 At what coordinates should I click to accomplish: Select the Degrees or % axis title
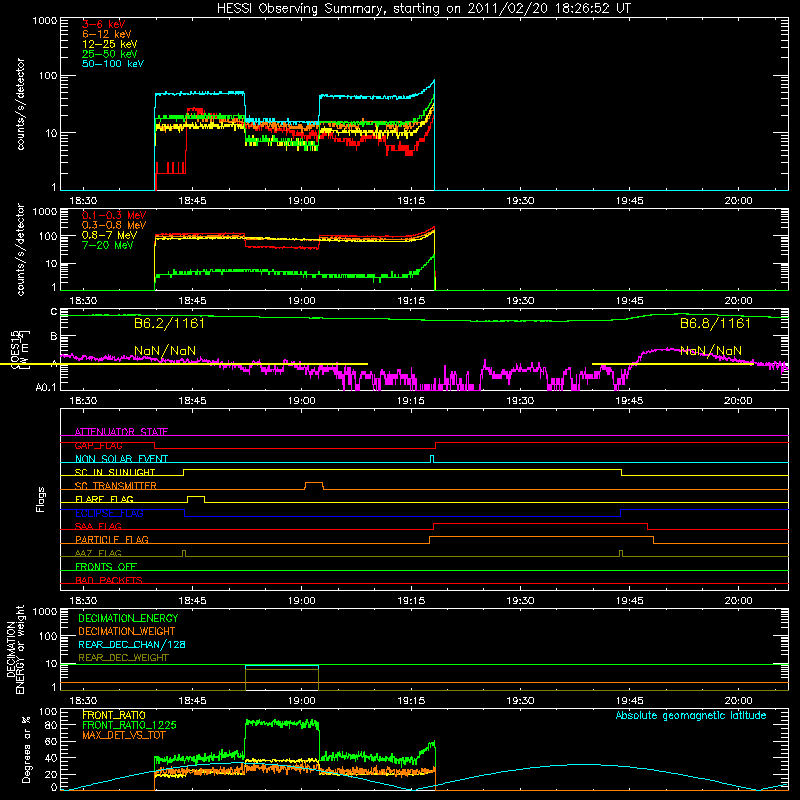coord(26,750)
